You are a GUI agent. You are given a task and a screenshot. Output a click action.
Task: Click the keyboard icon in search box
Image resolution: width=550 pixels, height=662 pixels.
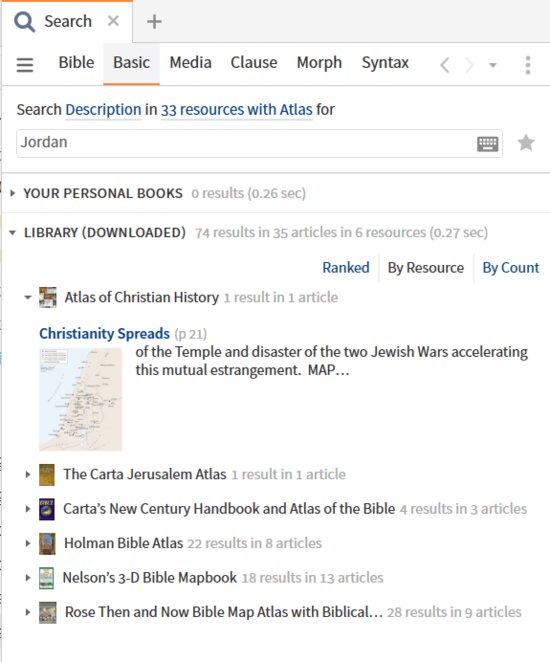point(488,144)
